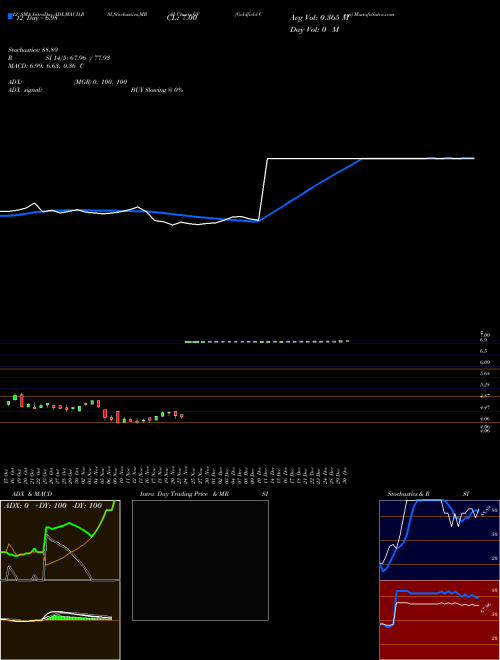Open the red RSI chart panel
This screenshot has width=500, height=660.
pyautogui.click(x=439, y=620)
